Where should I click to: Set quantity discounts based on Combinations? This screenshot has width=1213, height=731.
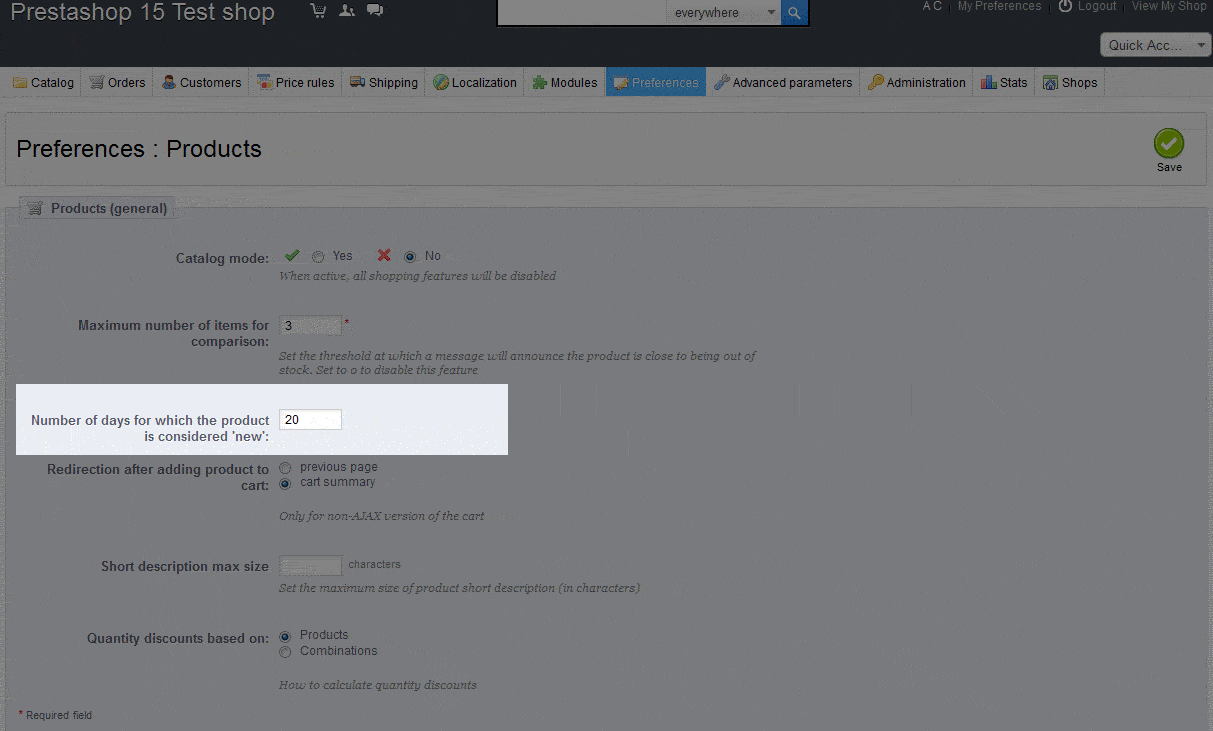click(286, 652)
